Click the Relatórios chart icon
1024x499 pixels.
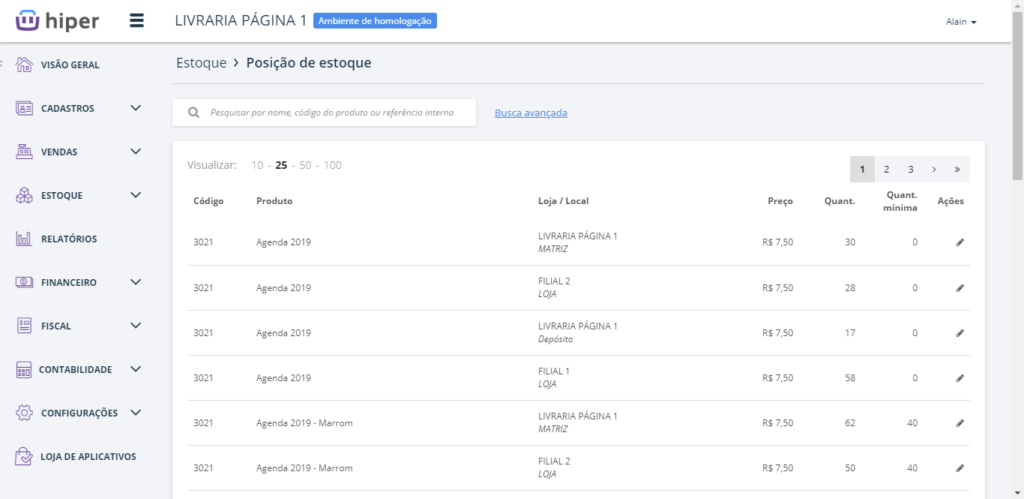point(25,239)
